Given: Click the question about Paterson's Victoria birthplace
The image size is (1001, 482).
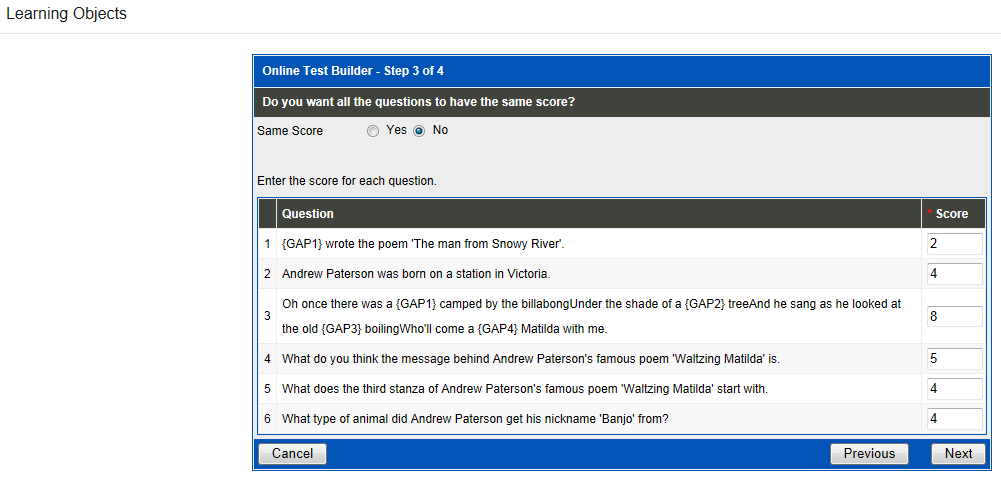Looking at the screenshot, I should [416, 274].
